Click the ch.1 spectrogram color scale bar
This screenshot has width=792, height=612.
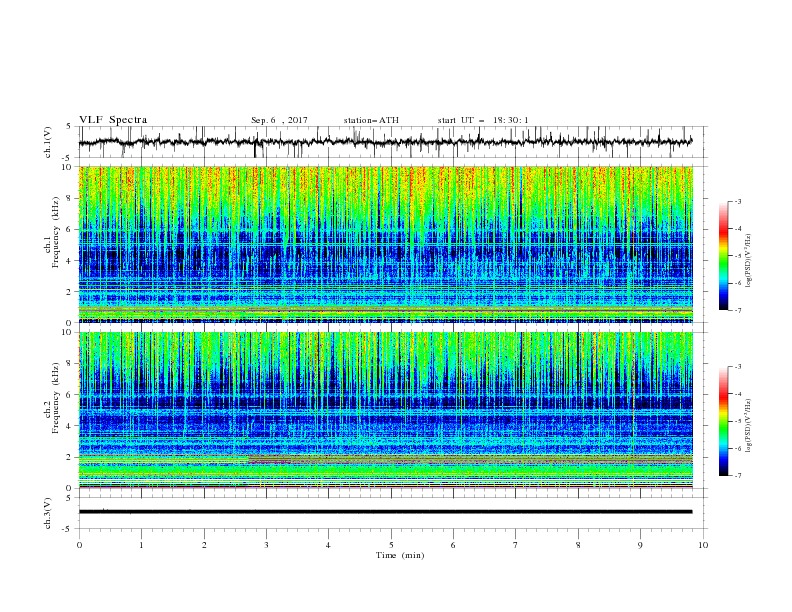(723, 256)
